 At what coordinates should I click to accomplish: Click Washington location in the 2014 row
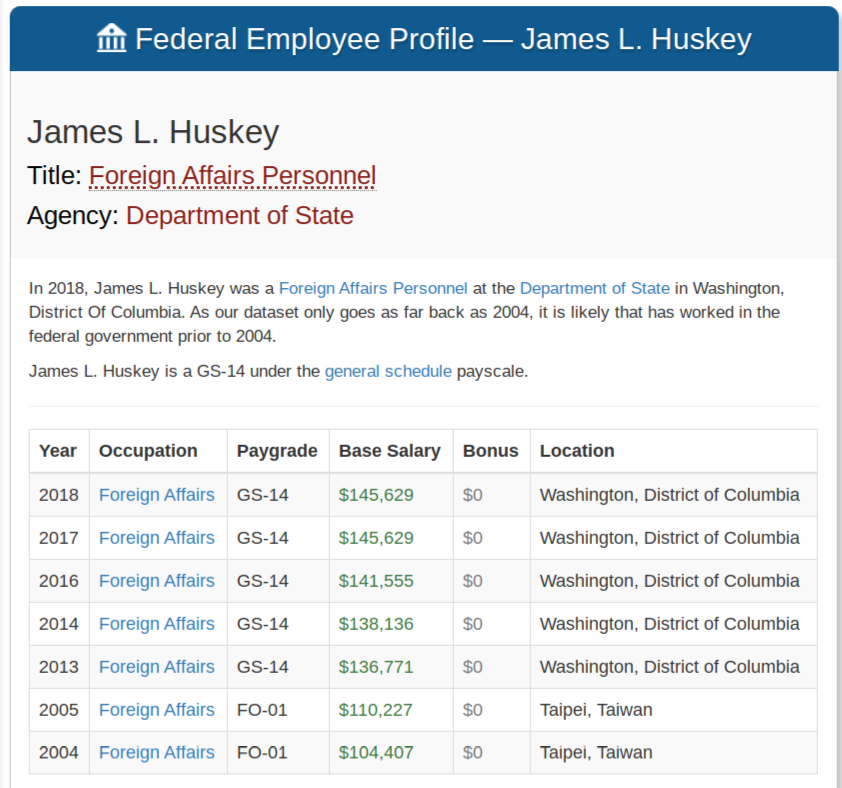pos(670,624)
